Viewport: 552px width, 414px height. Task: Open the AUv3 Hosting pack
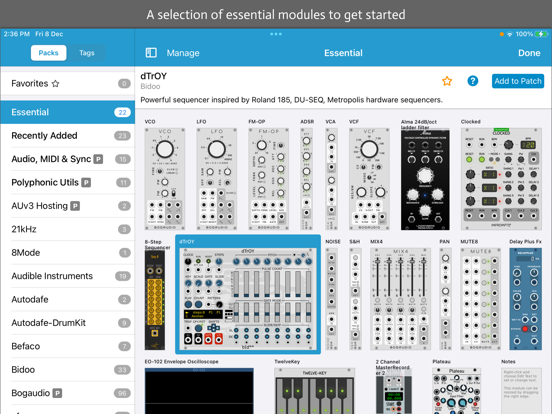click(x=68, y=206)
